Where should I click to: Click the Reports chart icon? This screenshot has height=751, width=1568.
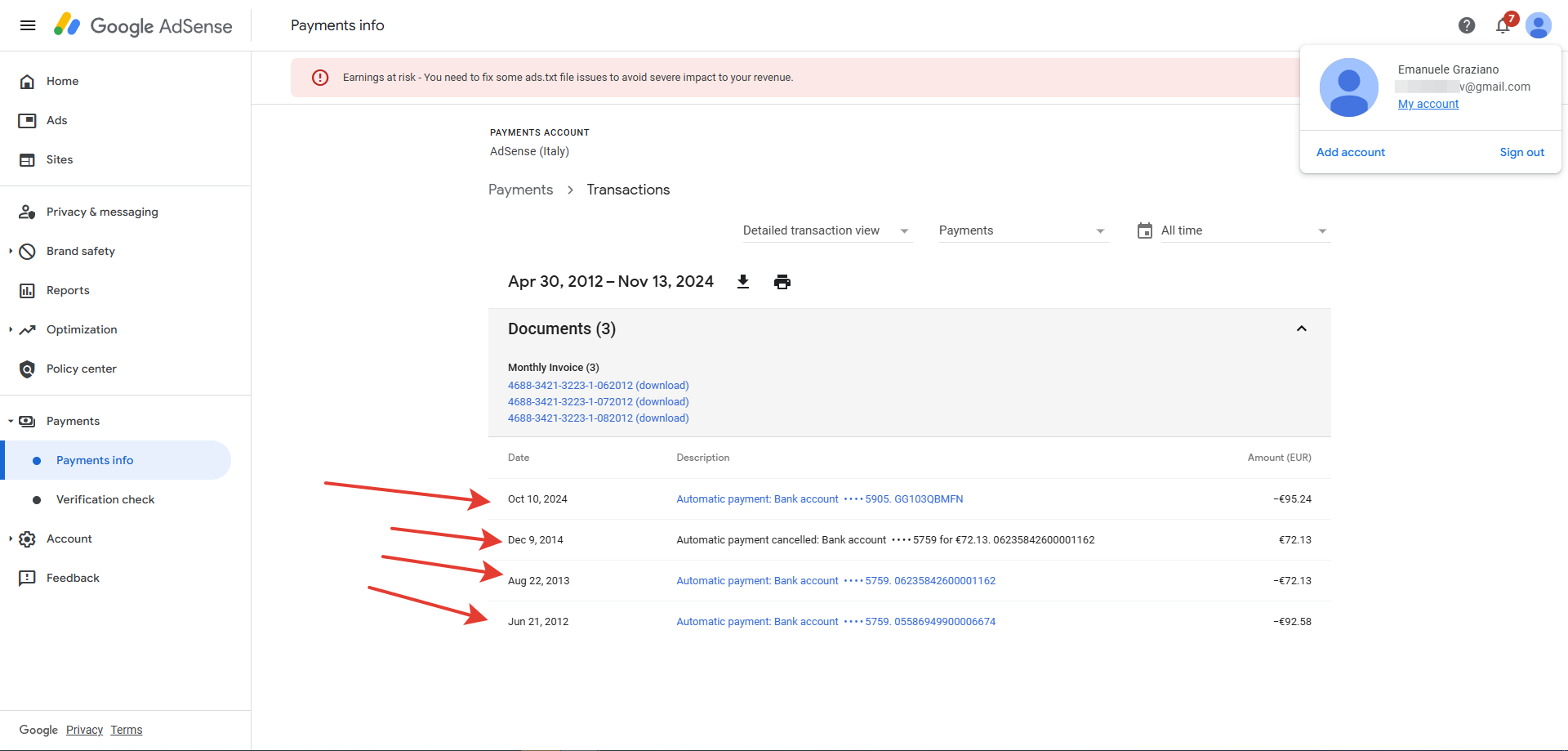click(x=27, y=290)
